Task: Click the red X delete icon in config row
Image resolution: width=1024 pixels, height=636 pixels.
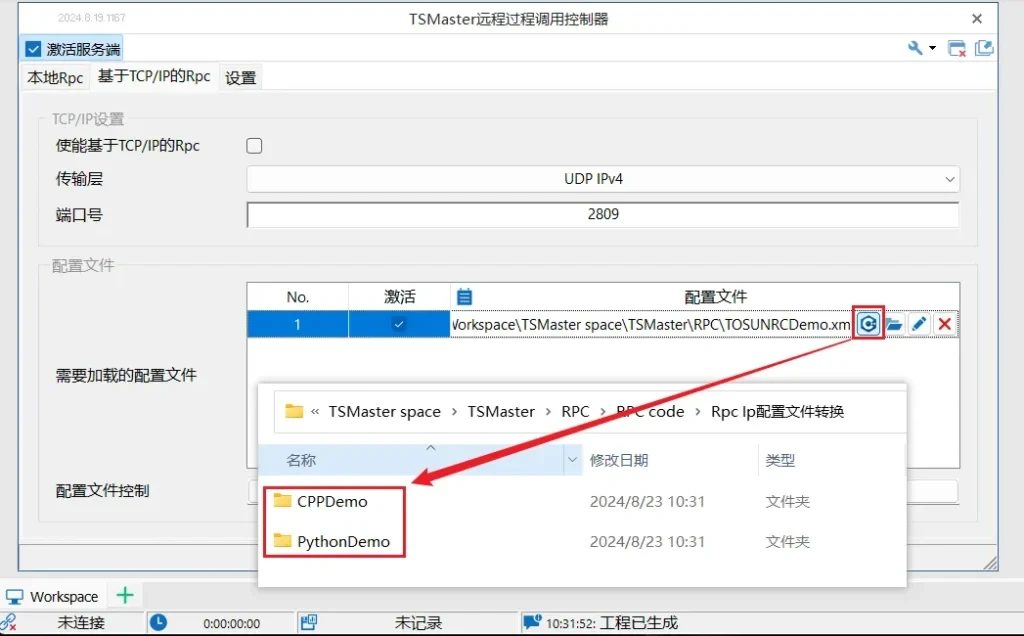Action: coord(944,324)
